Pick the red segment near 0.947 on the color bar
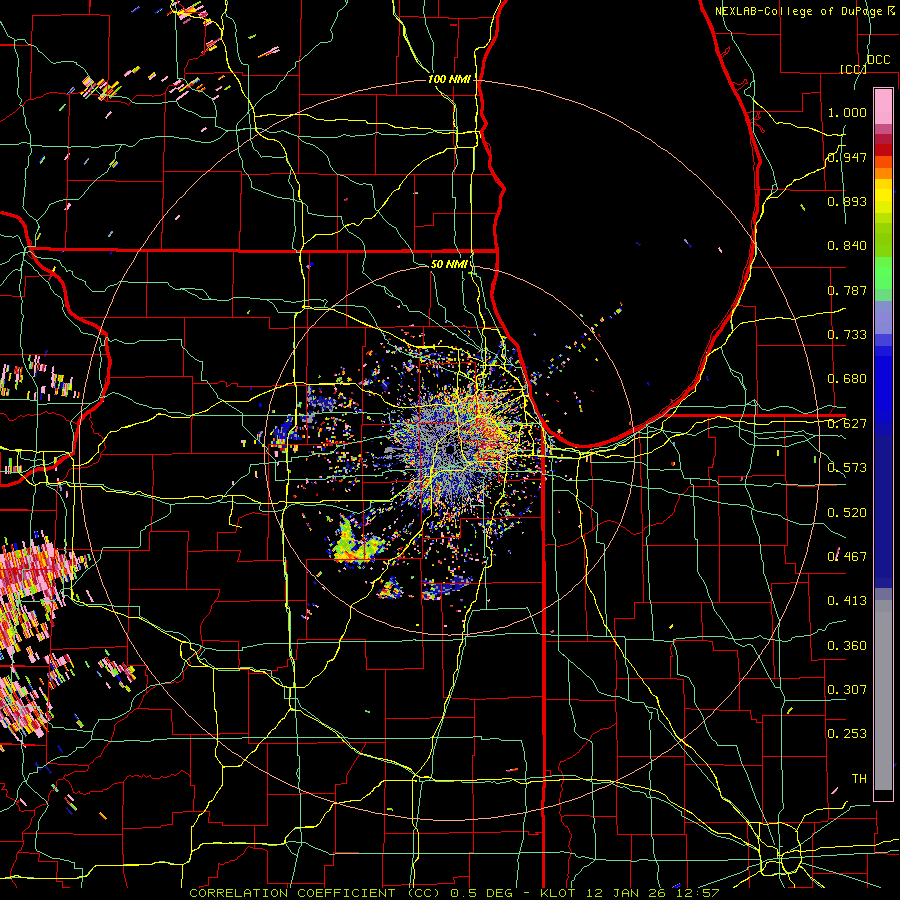This screenshot has width=900, height=900. (883, 150)
